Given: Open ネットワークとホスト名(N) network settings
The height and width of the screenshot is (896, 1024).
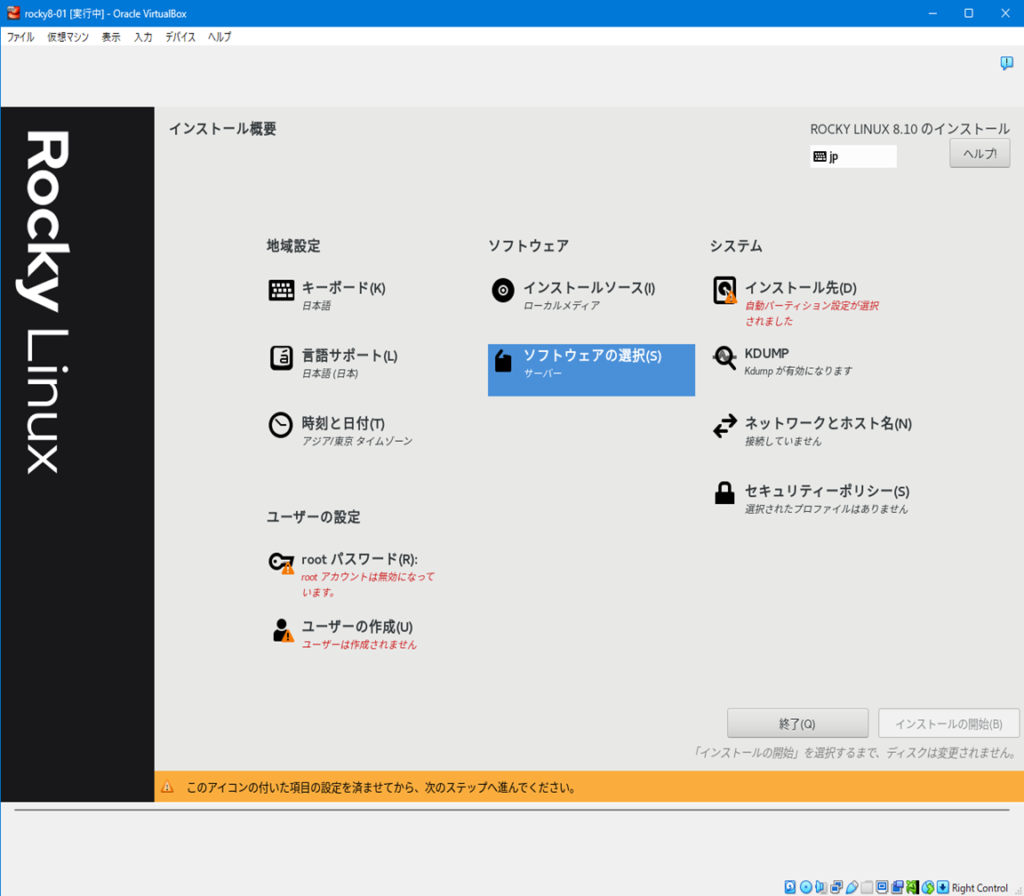Looking at the screenshot, I should point(812,431).
